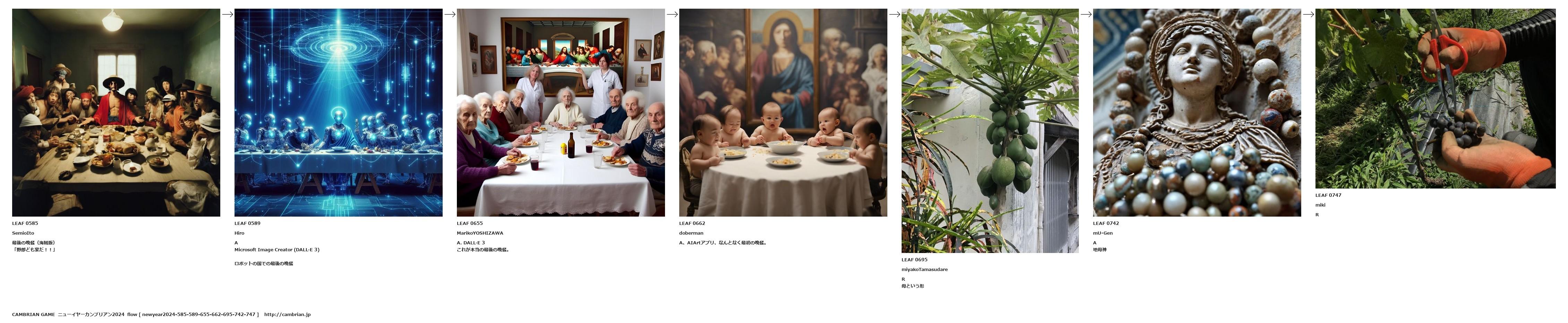1568x323 pixels.
Task: Open the grape harvesting photo with red scissors
Action: click(x=1435, y=98)
